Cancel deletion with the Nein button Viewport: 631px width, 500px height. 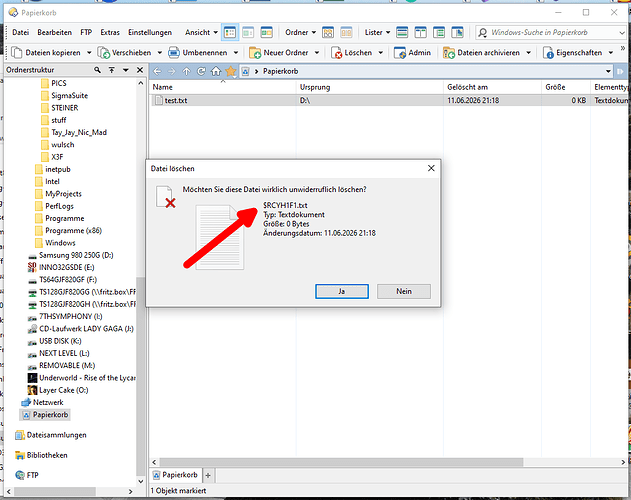point(404,291)
